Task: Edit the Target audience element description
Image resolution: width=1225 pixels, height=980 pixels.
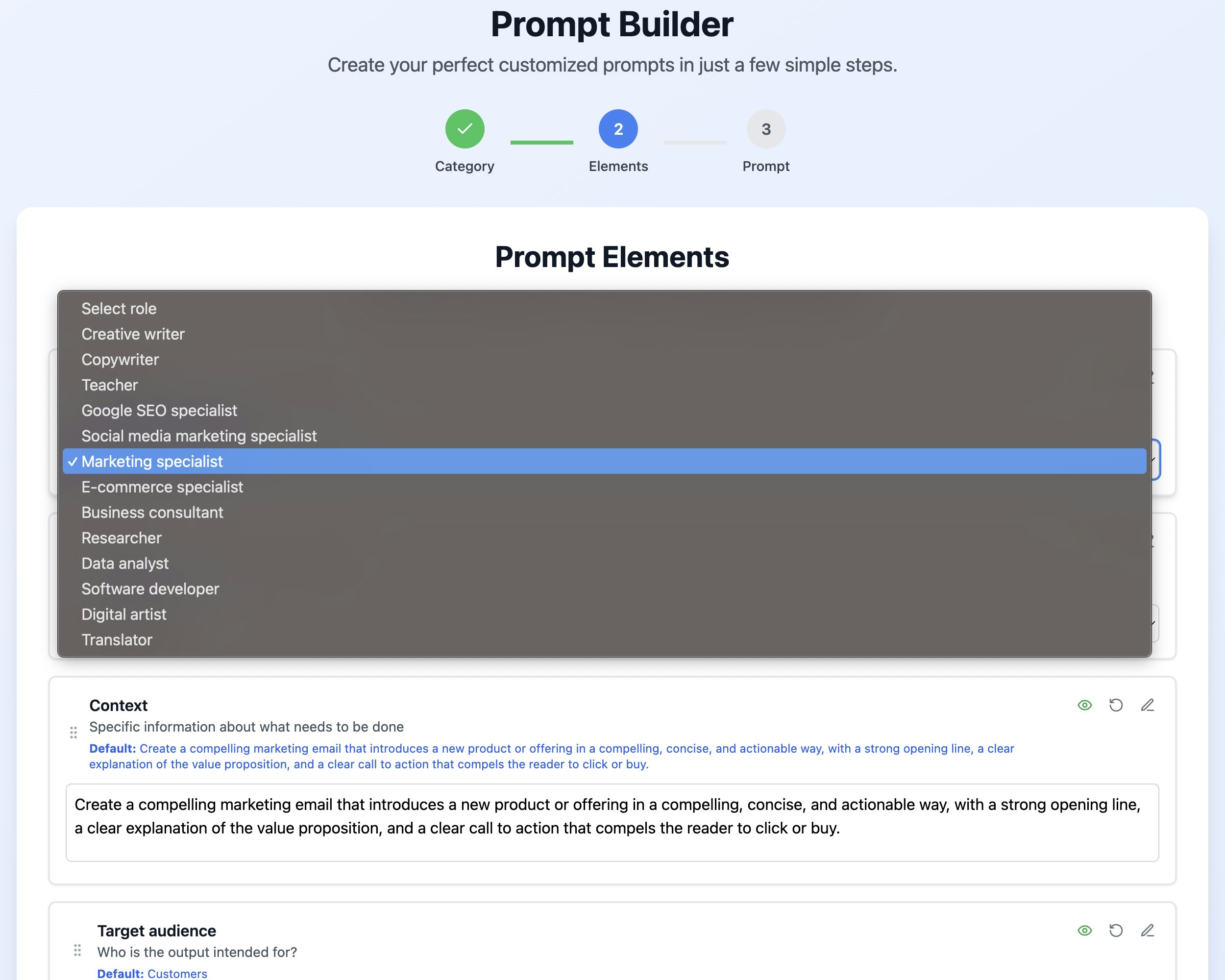Action: [1148, 930]
